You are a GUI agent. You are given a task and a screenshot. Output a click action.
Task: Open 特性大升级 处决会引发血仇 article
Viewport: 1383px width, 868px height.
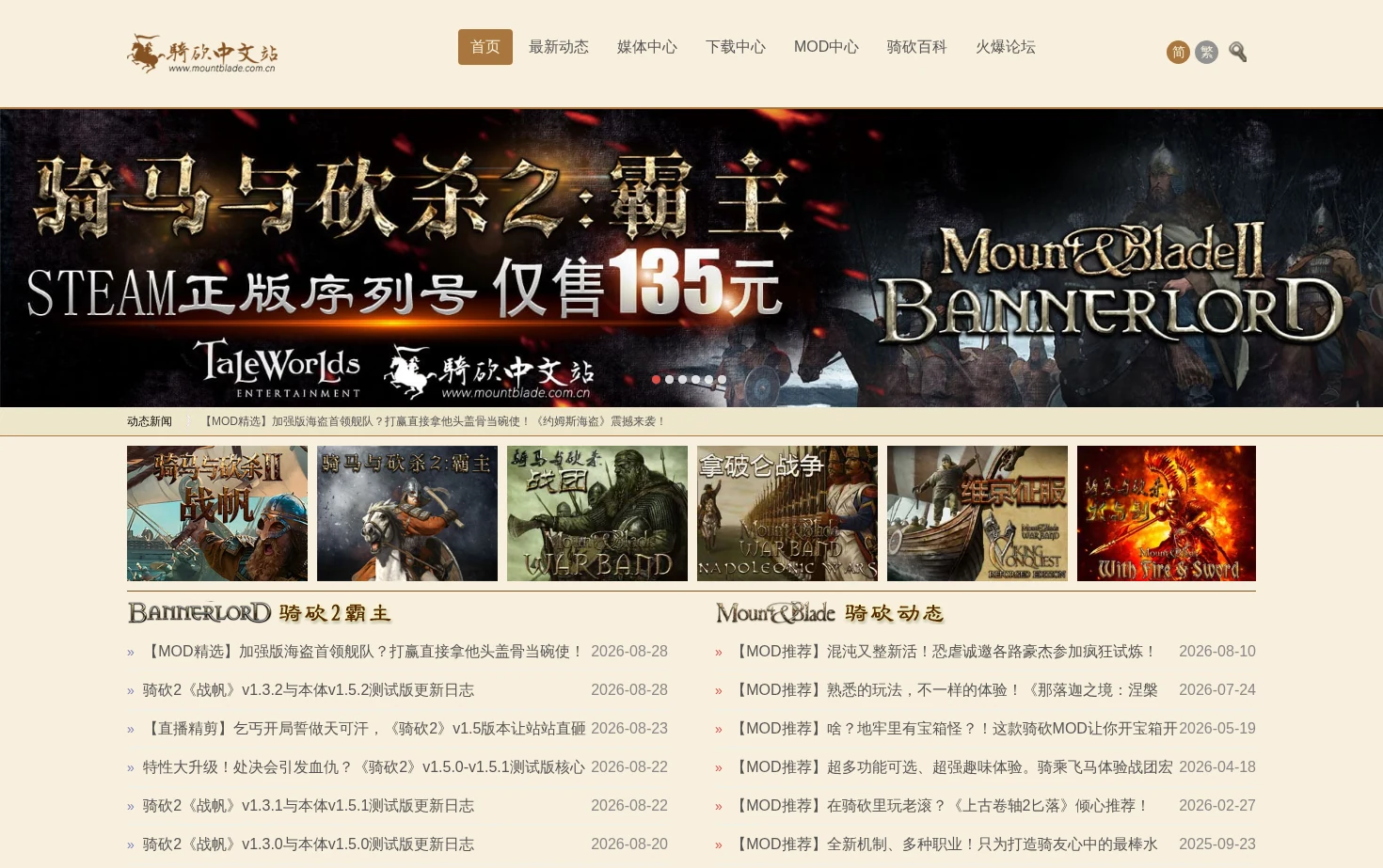pyautogui.click(x=363, y=767)
